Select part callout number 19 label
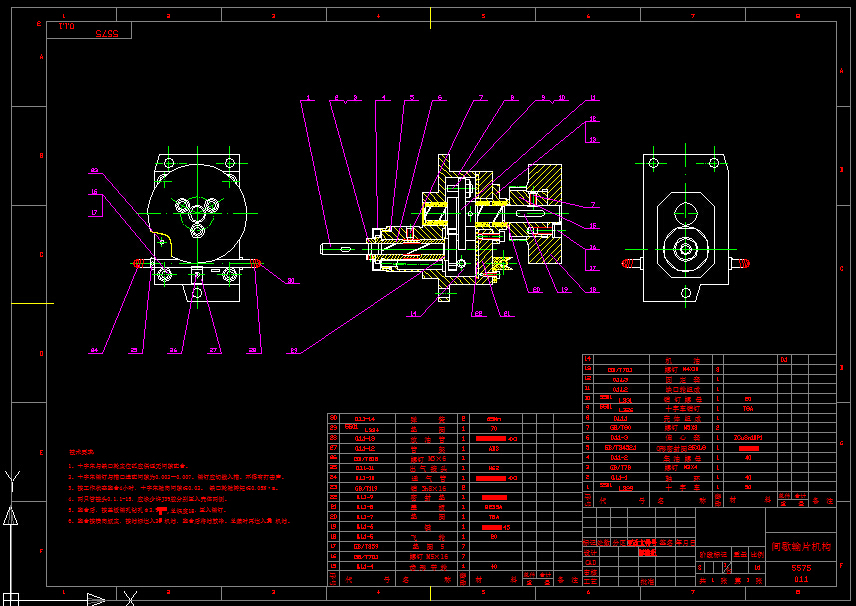 pos(564,290)
